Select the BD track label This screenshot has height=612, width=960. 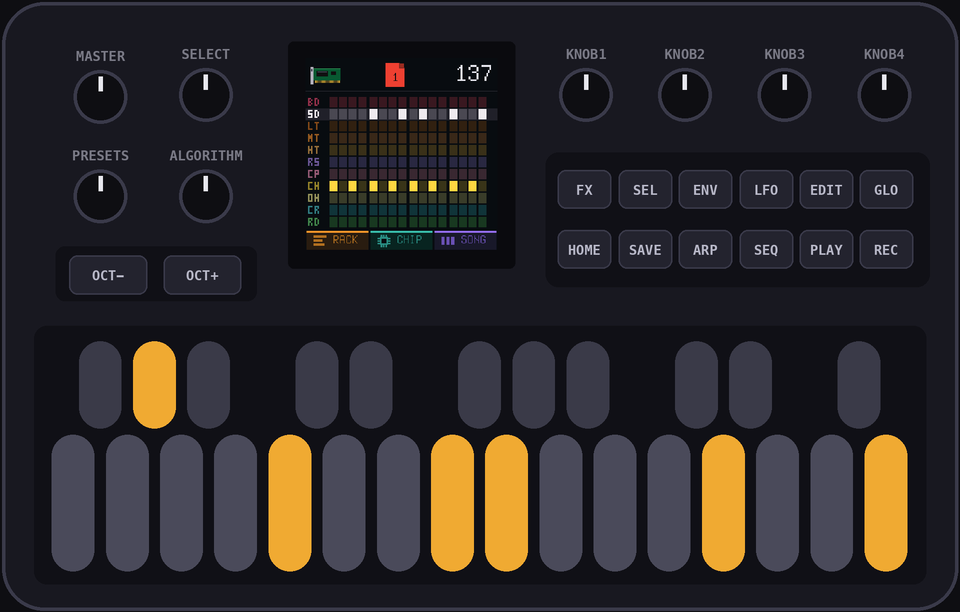[313, 102]
